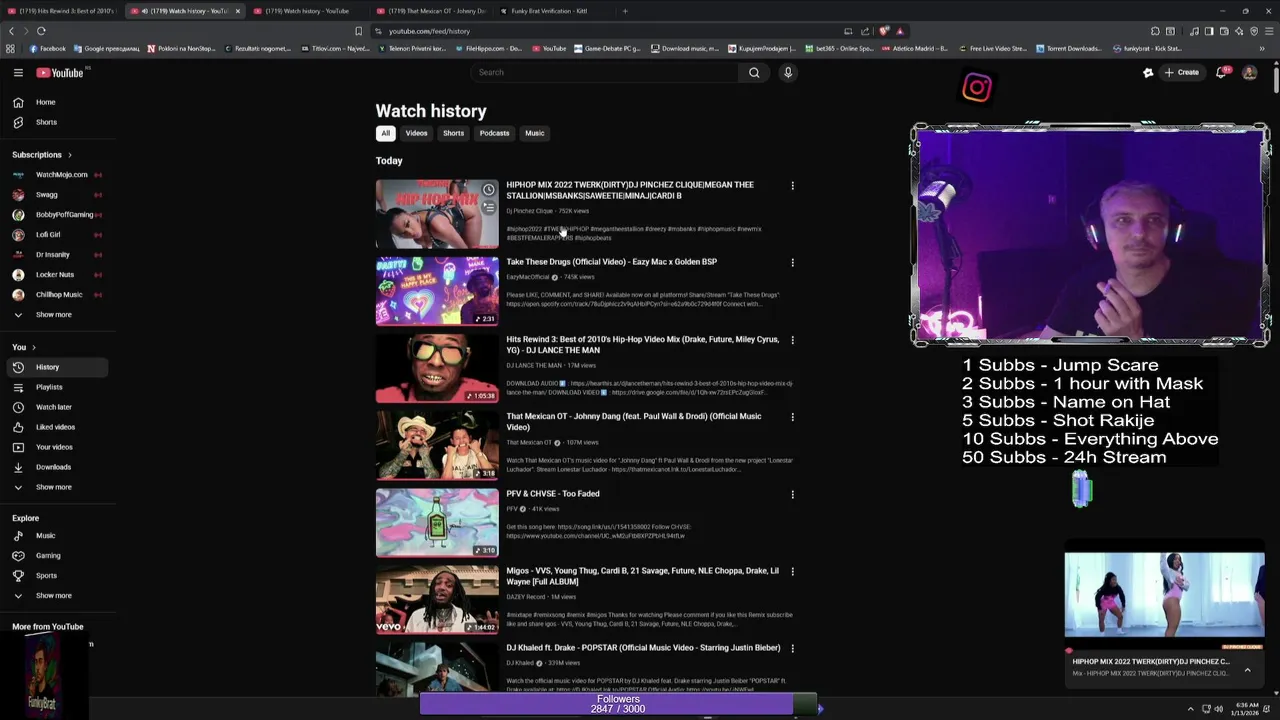
Task: Open Dr Insanity subscription
Action: [x=55, y=255]
